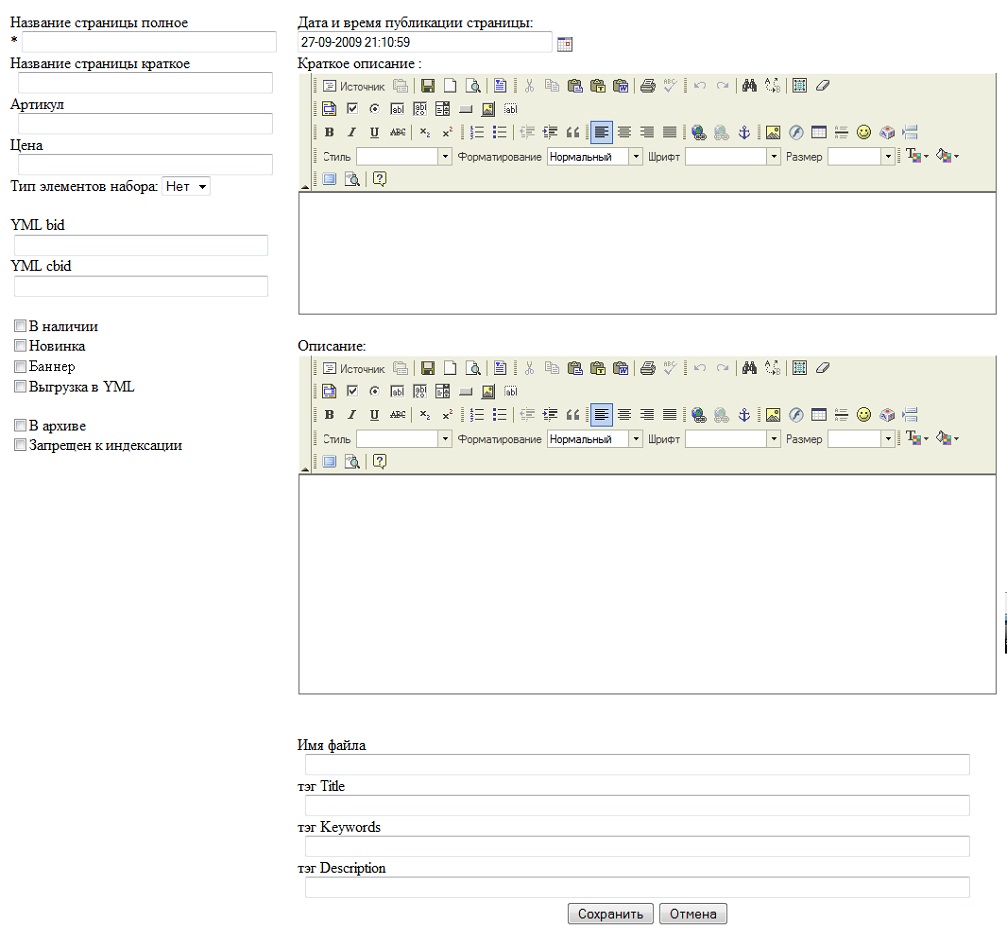This screenshot has height=938, width=1008.
Task: Click the Цена input field
Action: (x=145, y=165)
